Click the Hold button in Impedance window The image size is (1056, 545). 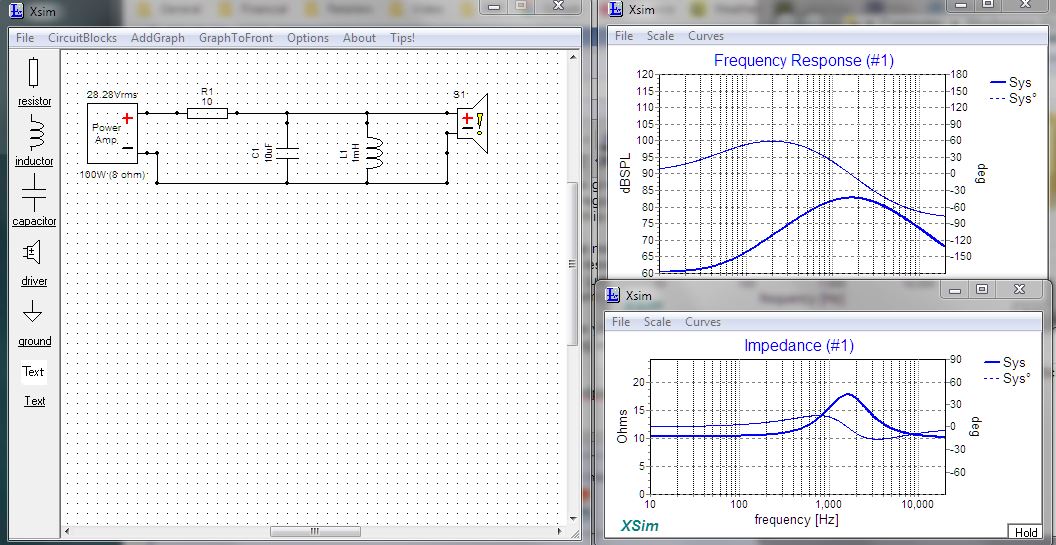pyautogui.click(x=1026, y=533)
